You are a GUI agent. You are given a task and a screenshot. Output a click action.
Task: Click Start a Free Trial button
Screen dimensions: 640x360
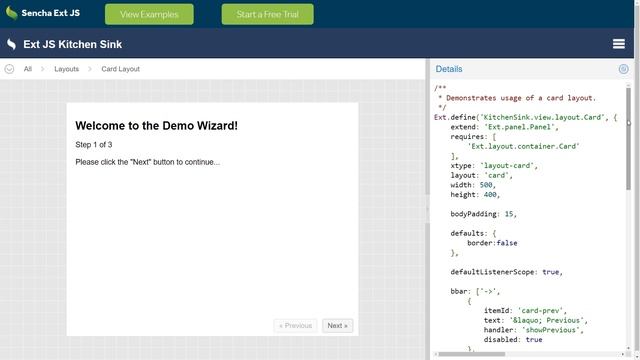pyautogui.click(x=268, y=14)
